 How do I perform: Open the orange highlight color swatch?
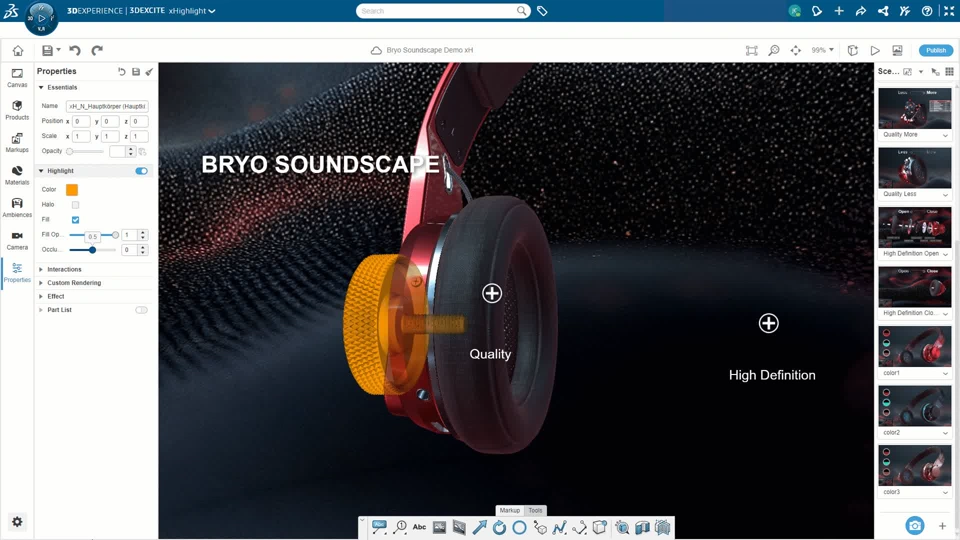[72, 189]
